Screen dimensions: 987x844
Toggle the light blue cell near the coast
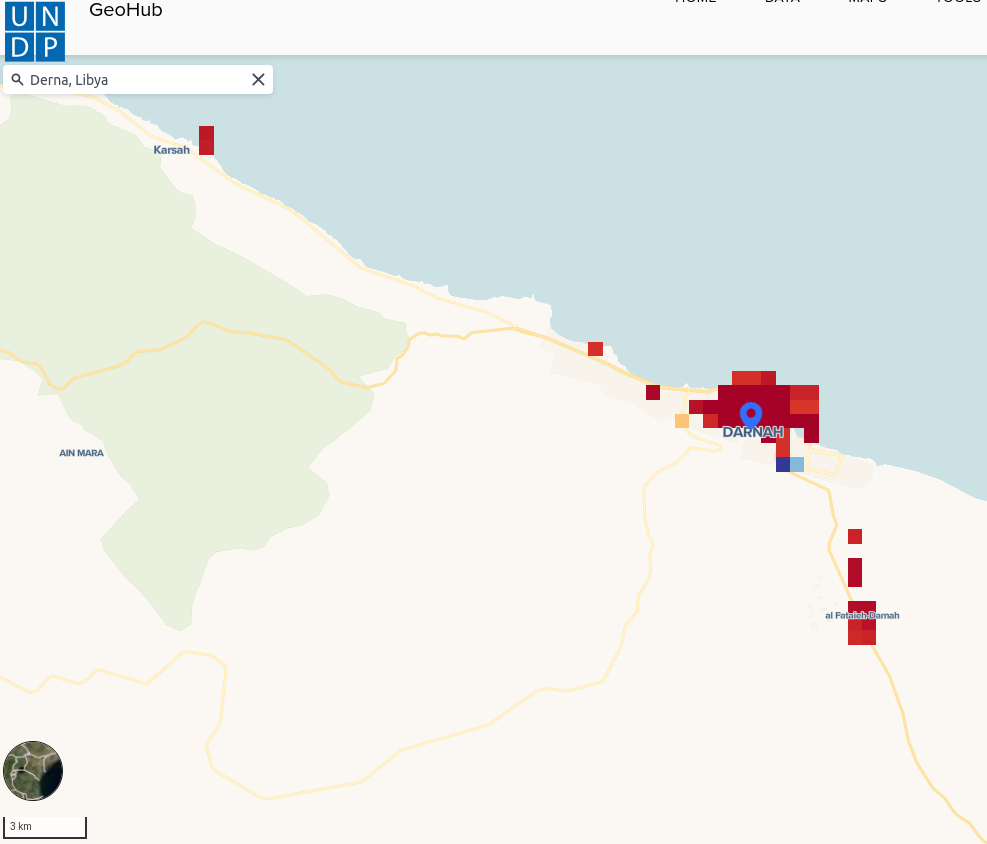[797, 464]
